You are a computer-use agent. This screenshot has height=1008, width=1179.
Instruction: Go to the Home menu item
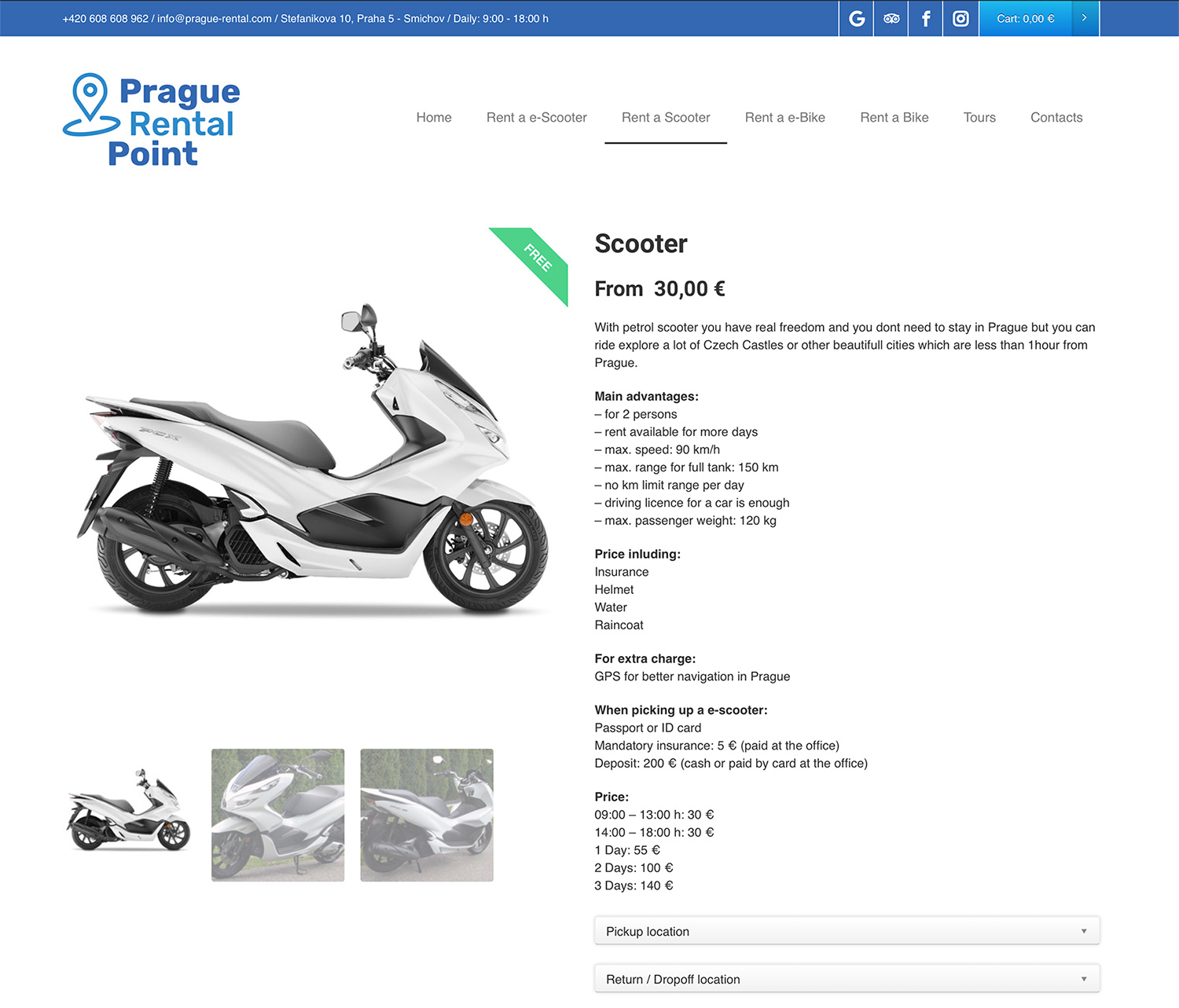(434, 117)
